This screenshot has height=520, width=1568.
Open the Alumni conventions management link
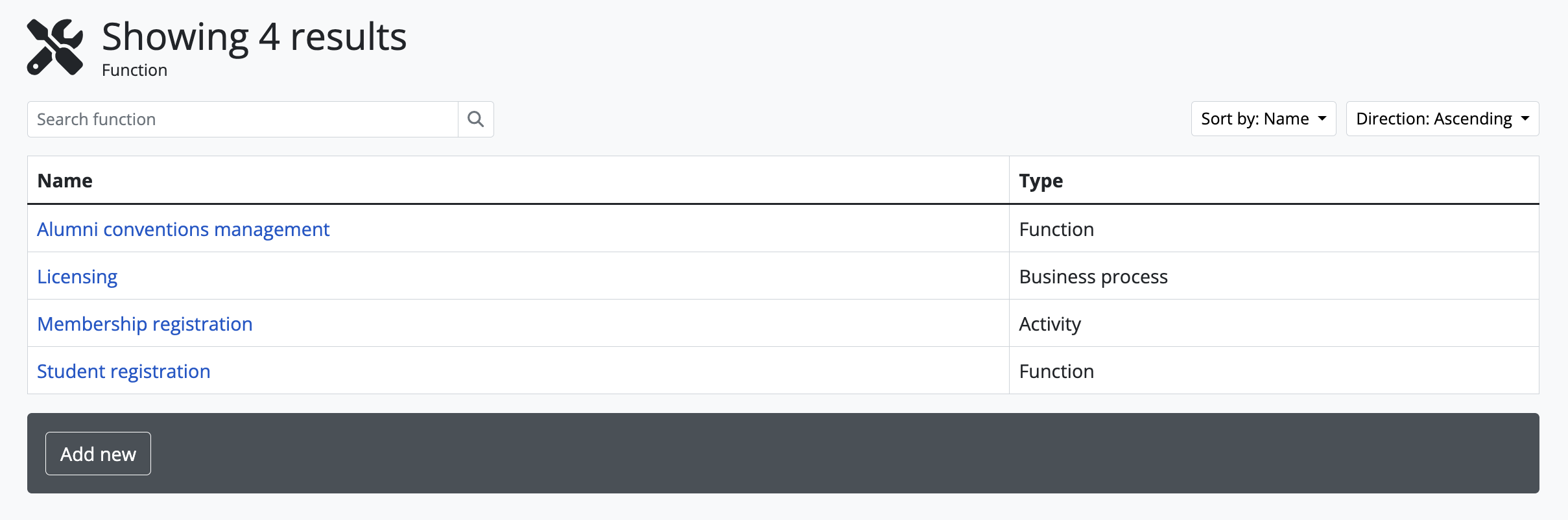click(x=183, y=229)
